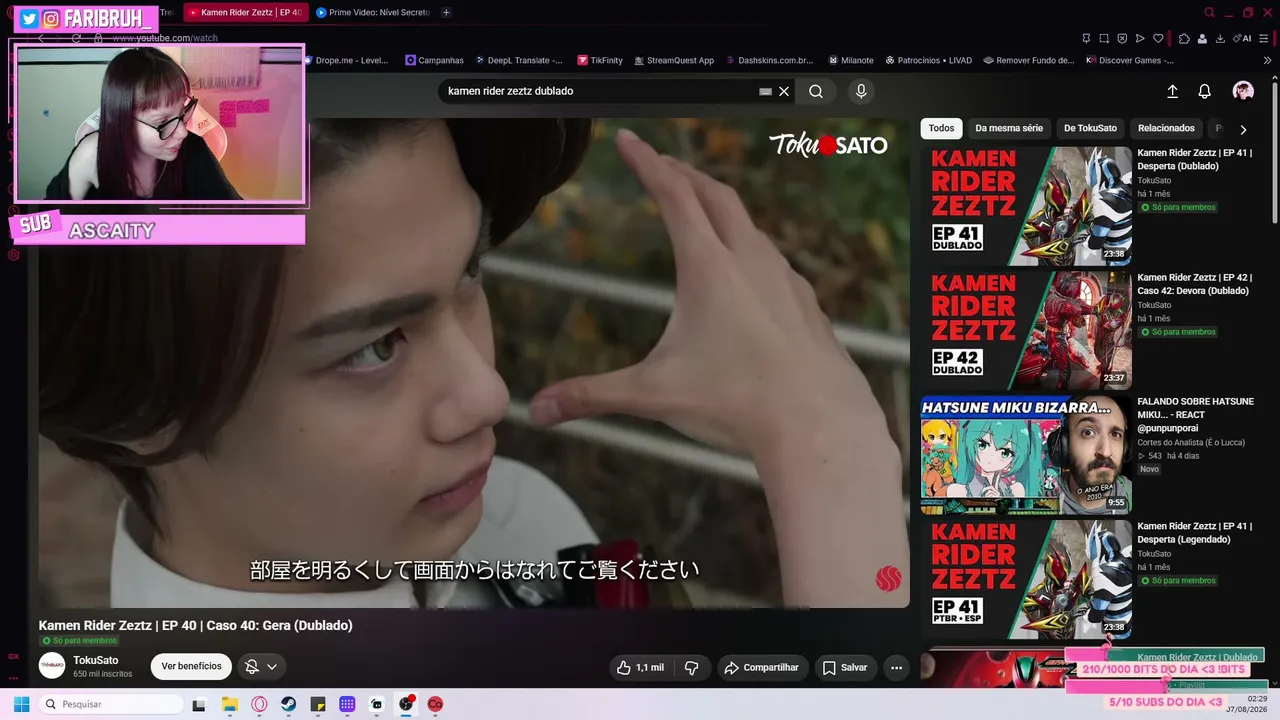Open EP 42 Caso 42: Devora thumbnail
The image size is (1280, 720).
coord(1026,330)
